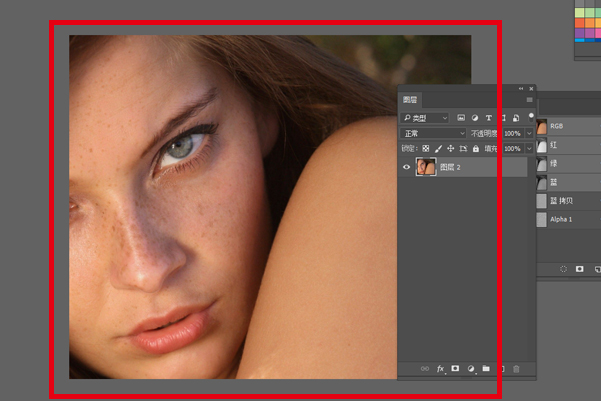
Task: Toggle the layer filter on/off switch
Action: click(531, 117)
